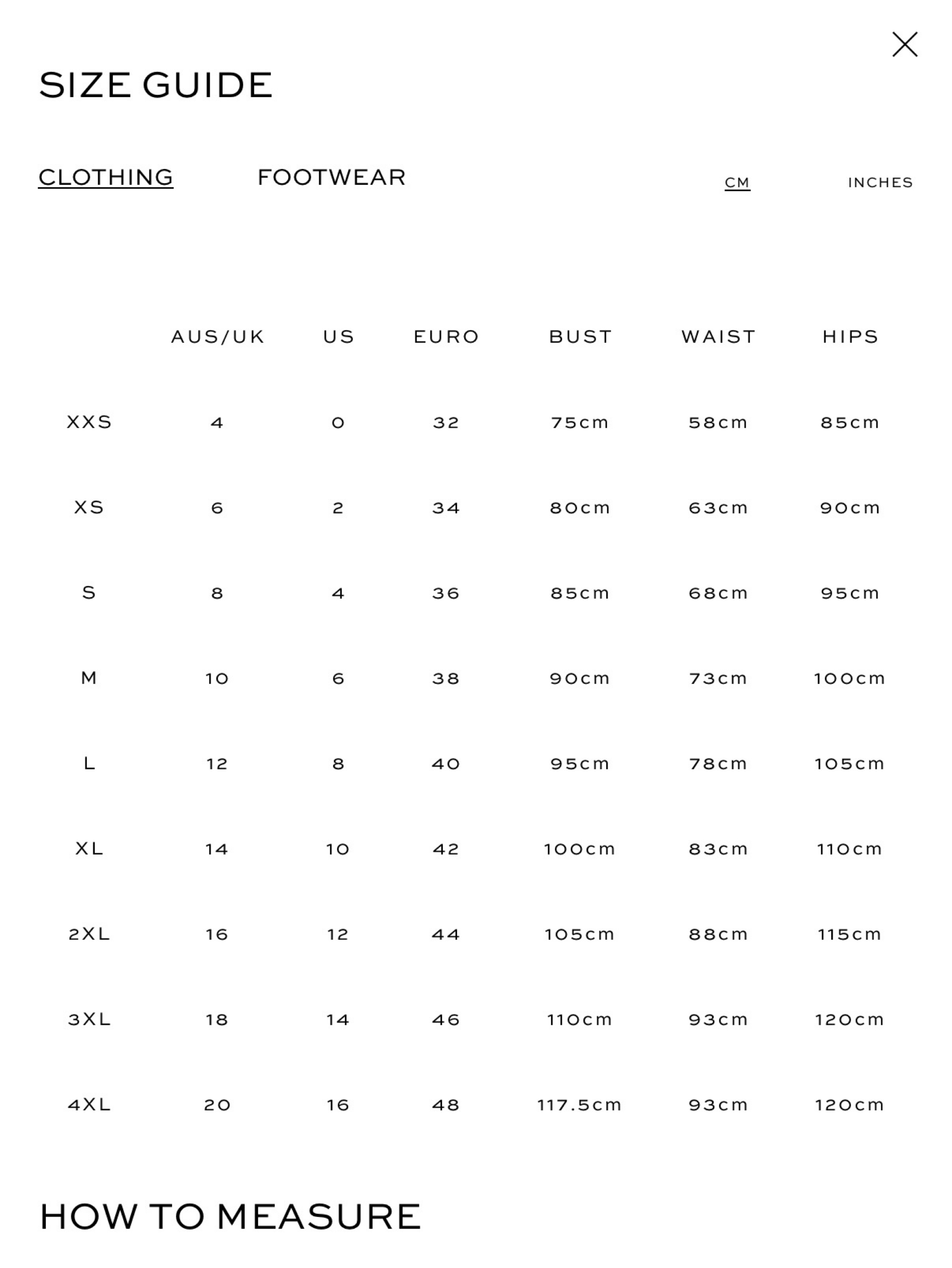Viewport: 952px width, 1268px height.
Task: Click the WAIST column header
Action: click(718, 336)
